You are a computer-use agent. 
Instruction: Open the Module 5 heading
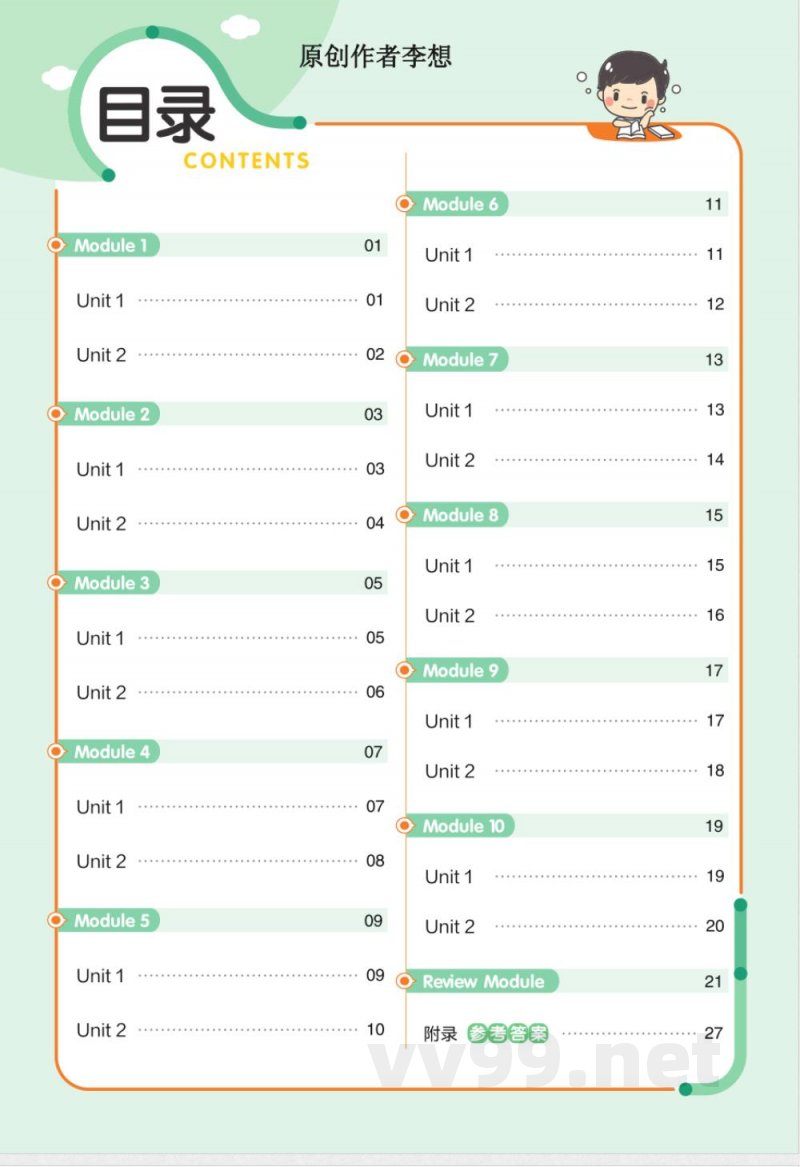pos(111,920)
